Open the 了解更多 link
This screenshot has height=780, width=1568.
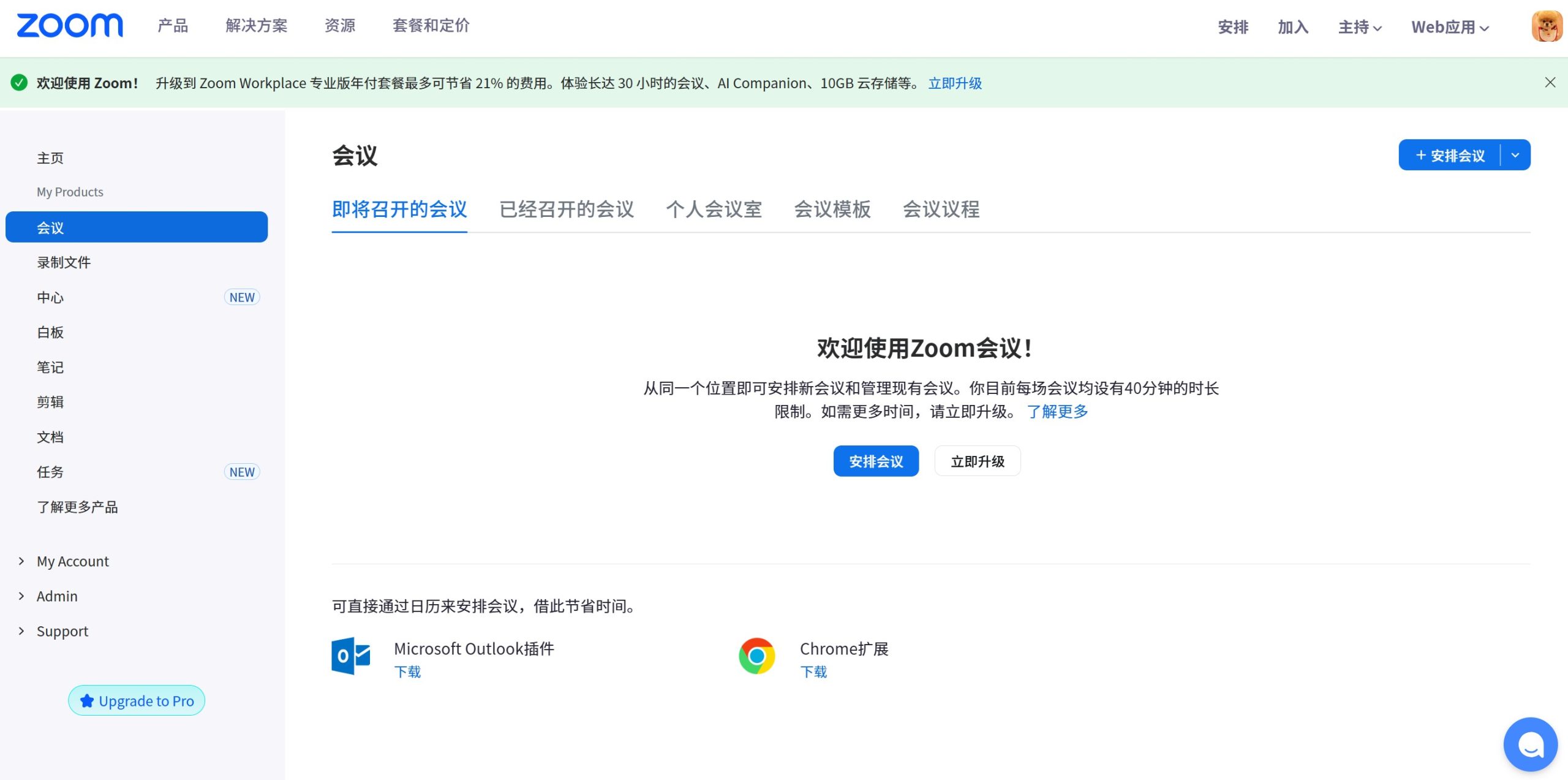point(1058,411)
